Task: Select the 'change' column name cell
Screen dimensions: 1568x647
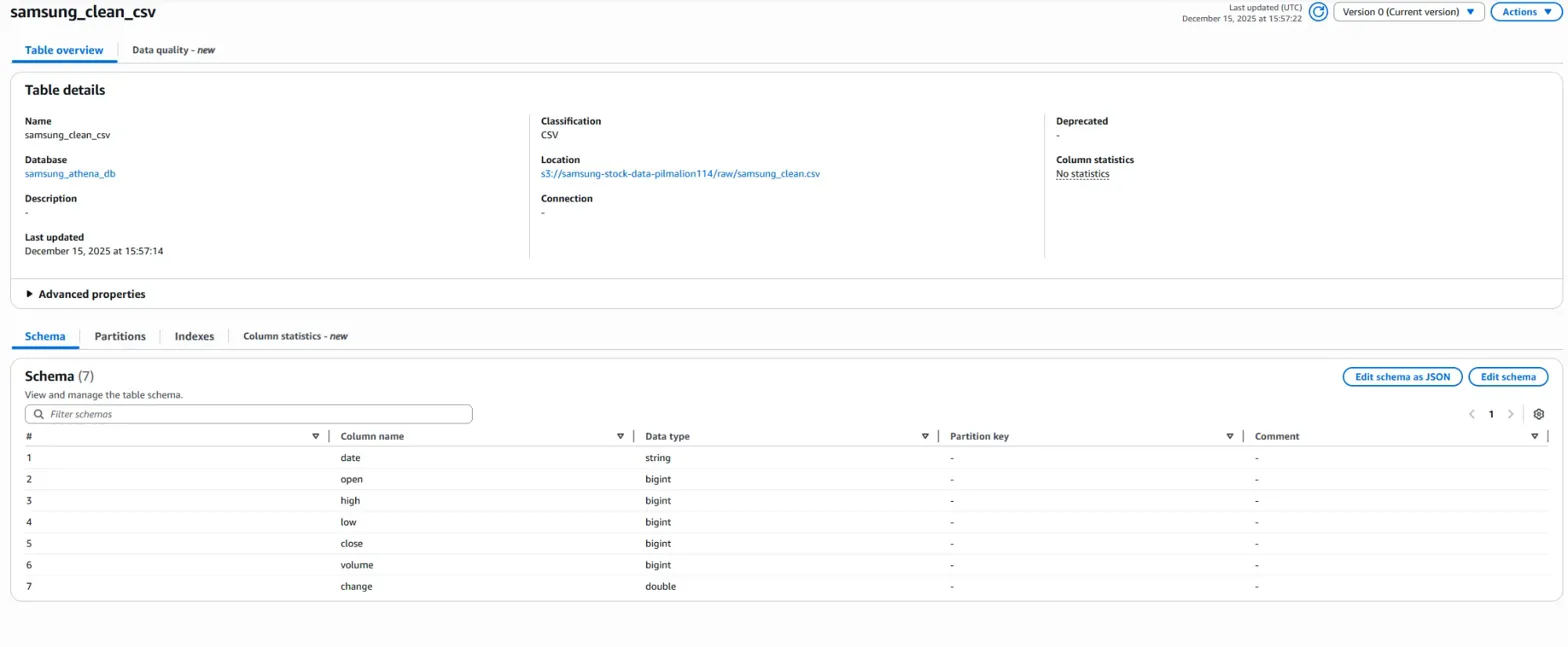Action: (x=357, y=586)
